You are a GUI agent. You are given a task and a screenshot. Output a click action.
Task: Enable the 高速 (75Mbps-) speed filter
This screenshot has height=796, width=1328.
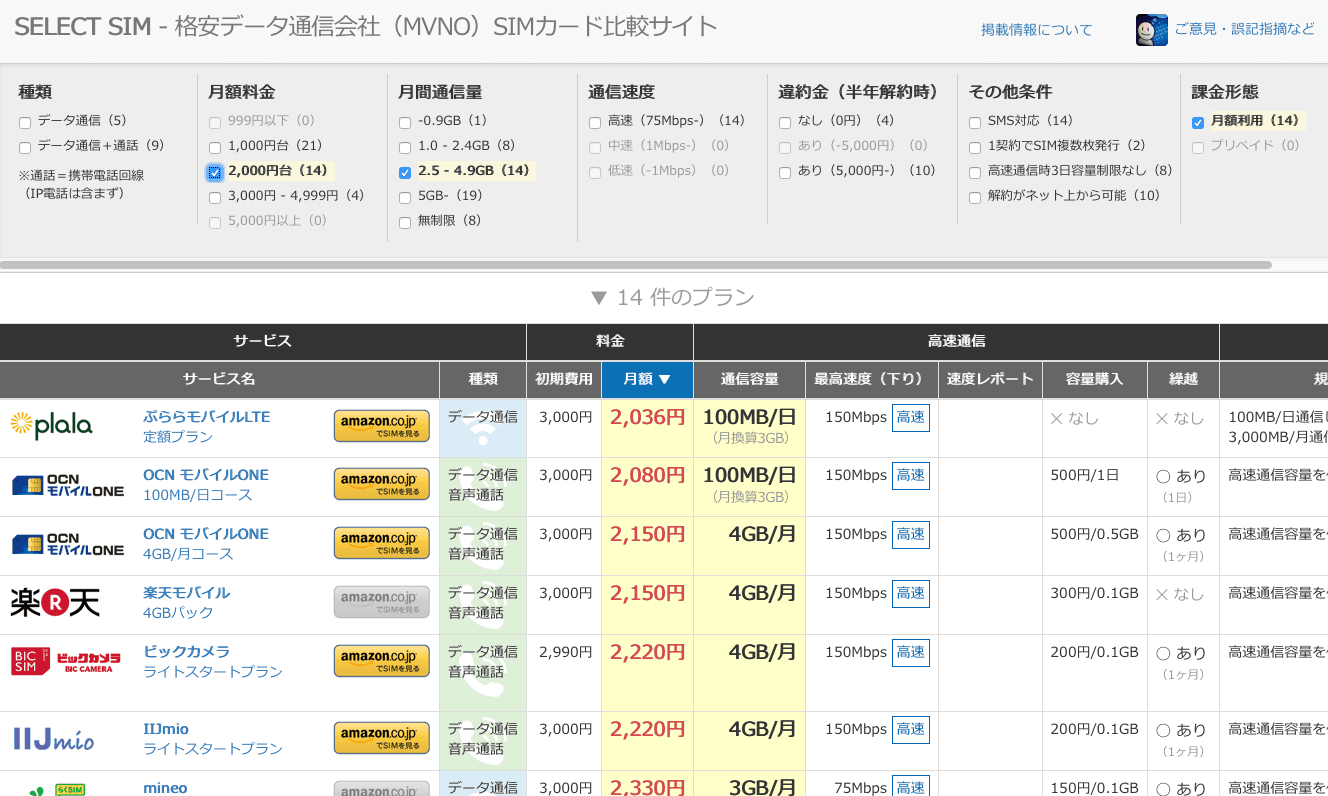tap(595, 122)
